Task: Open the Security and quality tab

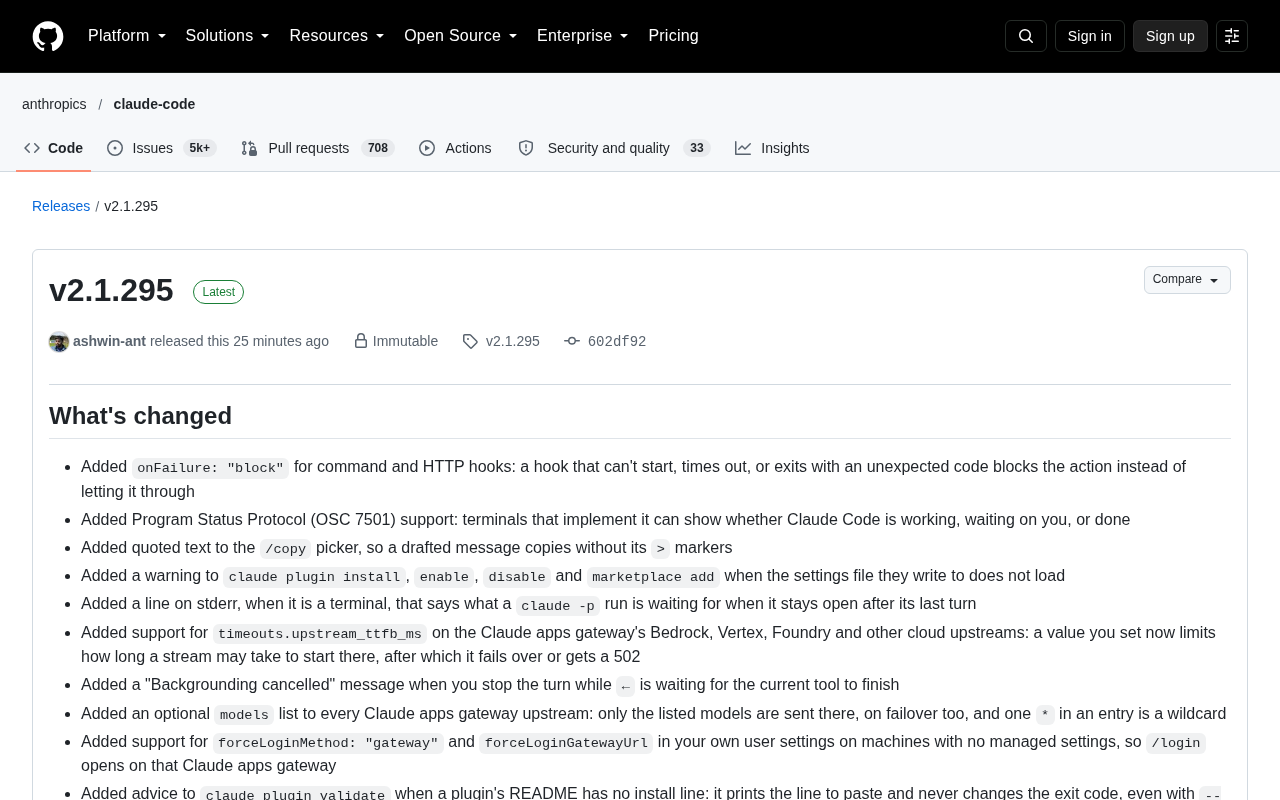Action: [614, 148]
